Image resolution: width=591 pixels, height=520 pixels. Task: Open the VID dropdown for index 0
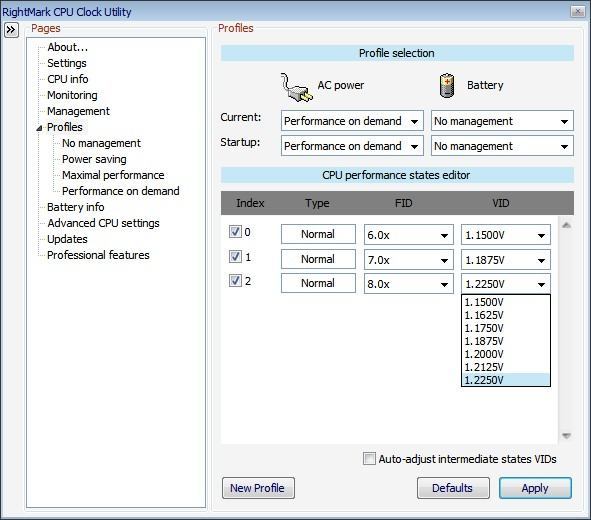(505, 235)
